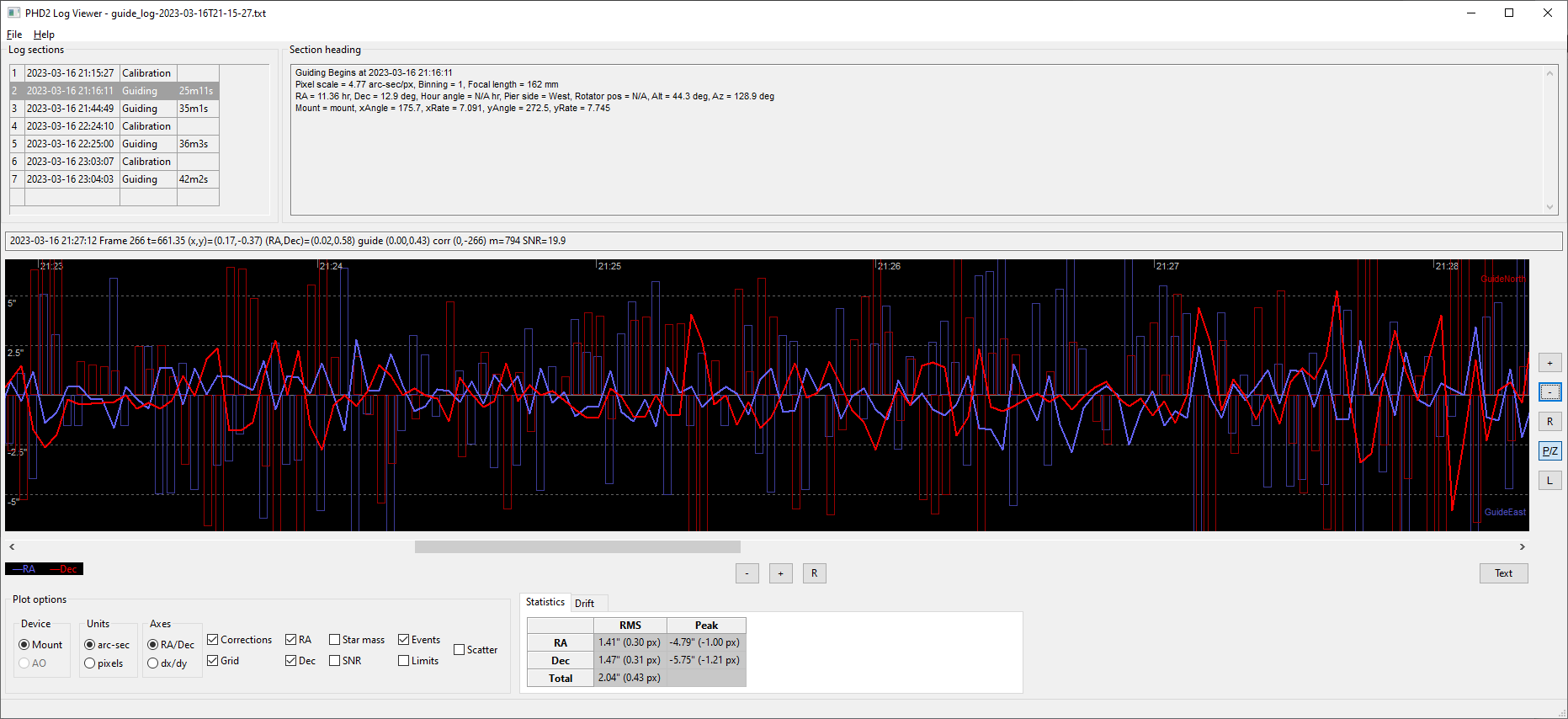This screenshot has width=1568, height=719.
Task: Click the vertical zoom in plus button
Action: 1549,363
